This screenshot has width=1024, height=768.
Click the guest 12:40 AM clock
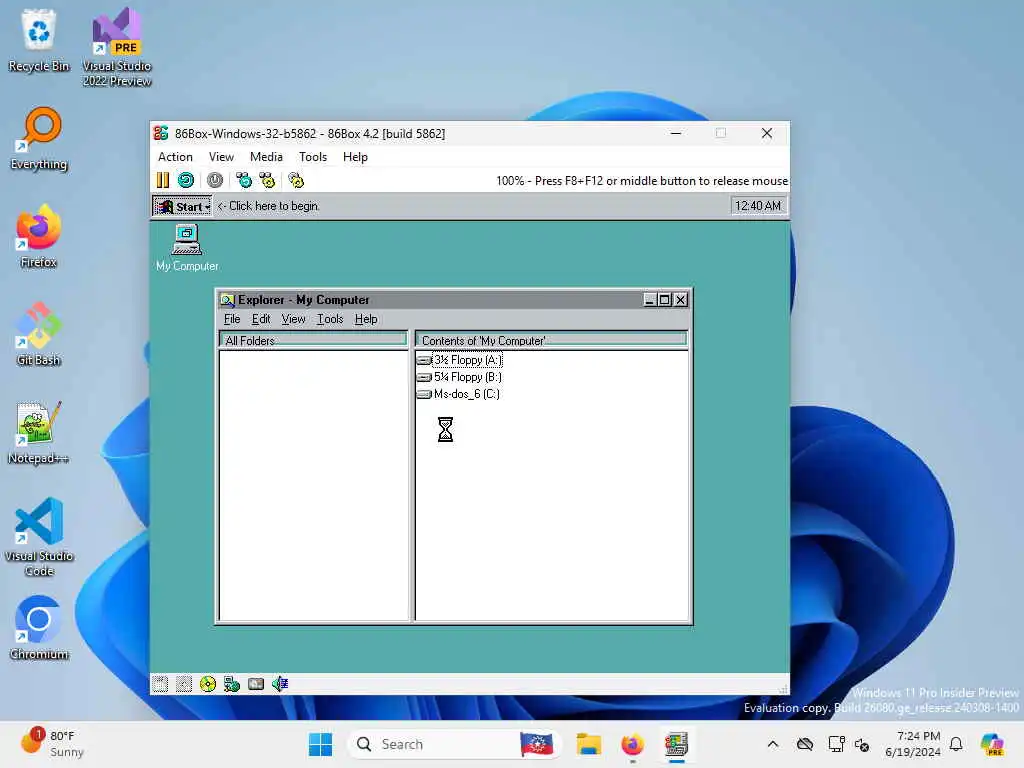coord(758,206)
